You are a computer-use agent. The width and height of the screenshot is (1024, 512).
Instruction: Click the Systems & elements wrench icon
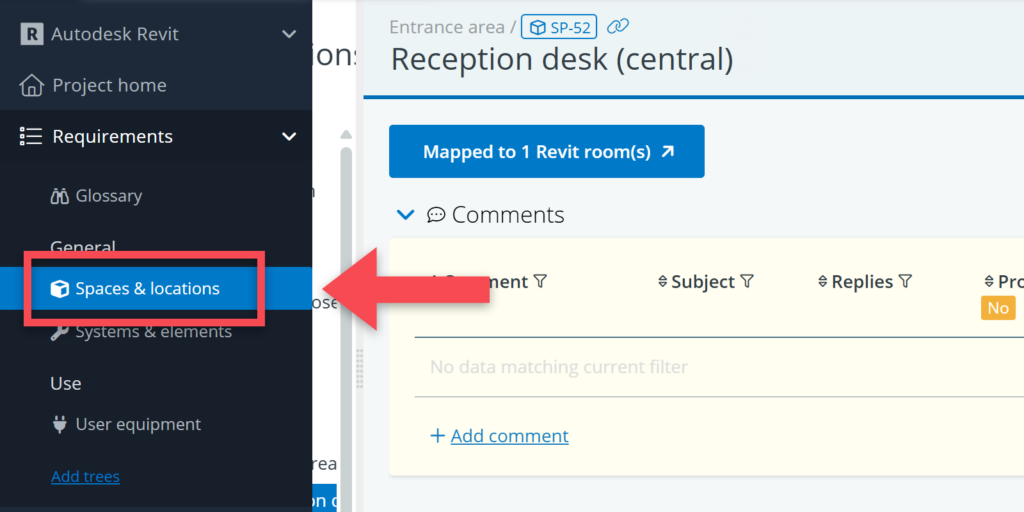coord(59,331)
